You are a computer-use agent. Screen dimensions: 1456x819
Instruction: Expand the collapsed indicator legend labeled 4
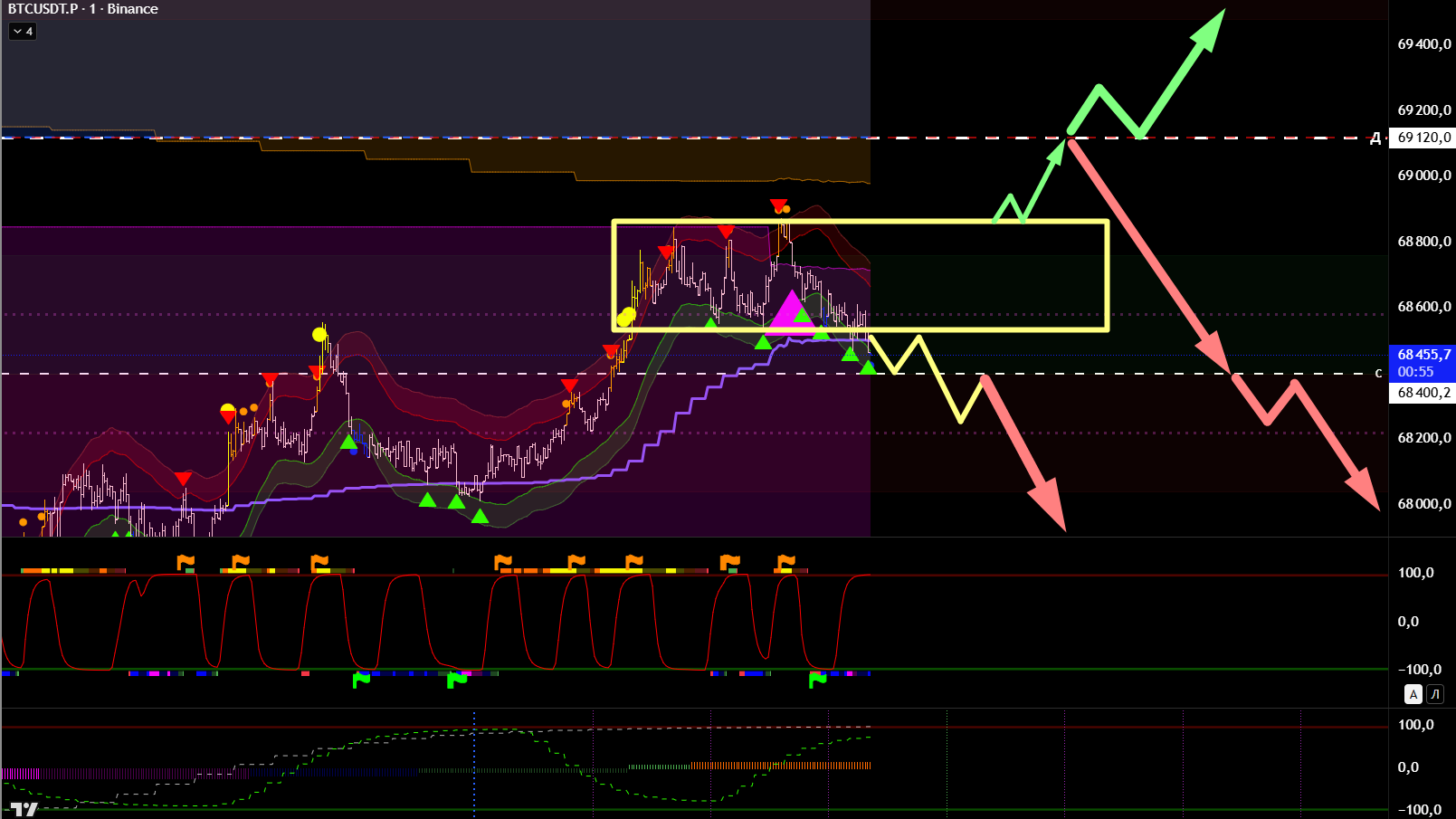(23, 32)
